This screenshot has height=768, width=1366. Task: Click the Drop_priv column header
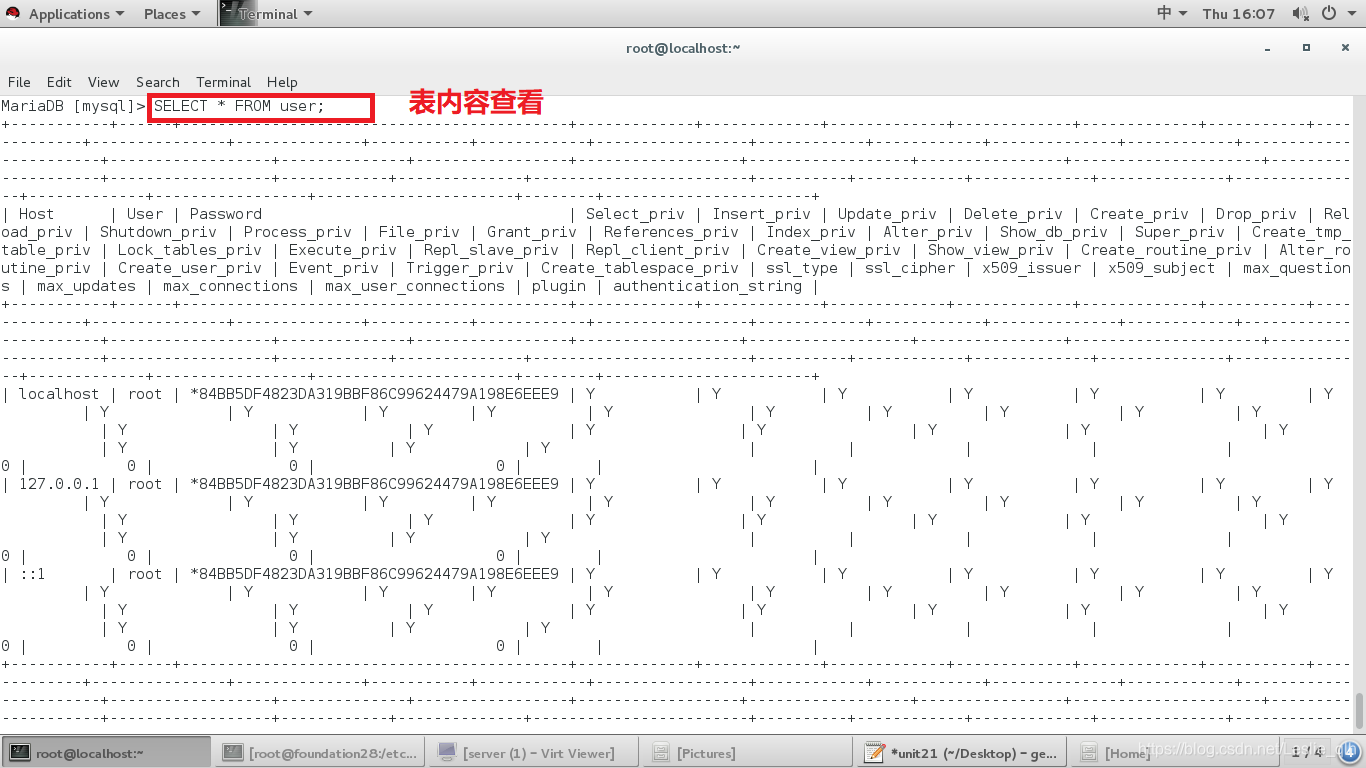[1256, 214]
